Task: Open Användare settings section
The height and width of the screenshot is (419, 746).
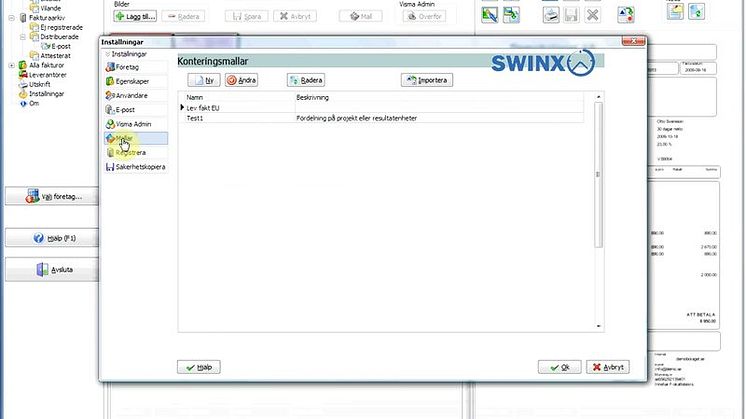Action: 136,96
